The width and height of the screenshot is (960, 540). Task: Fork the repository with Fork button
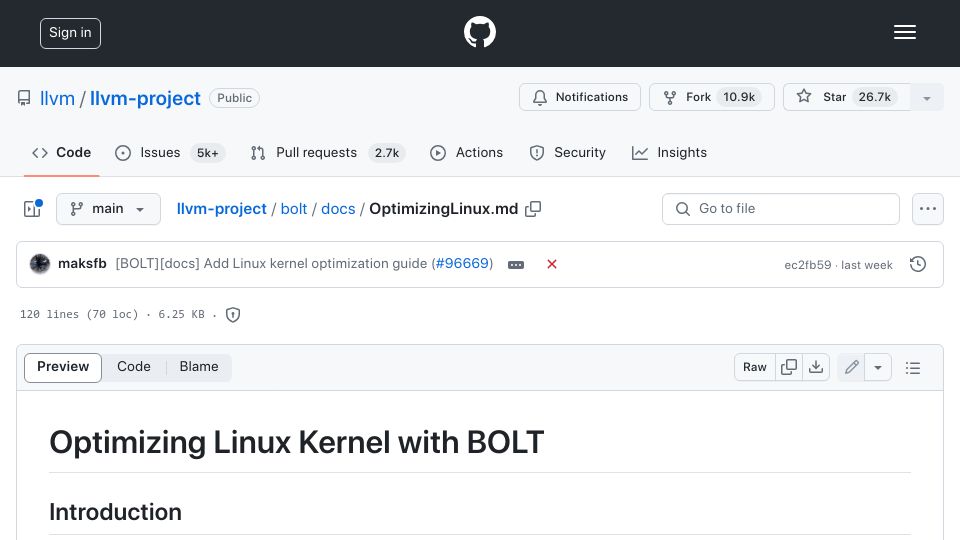click(x=711, y=97)
